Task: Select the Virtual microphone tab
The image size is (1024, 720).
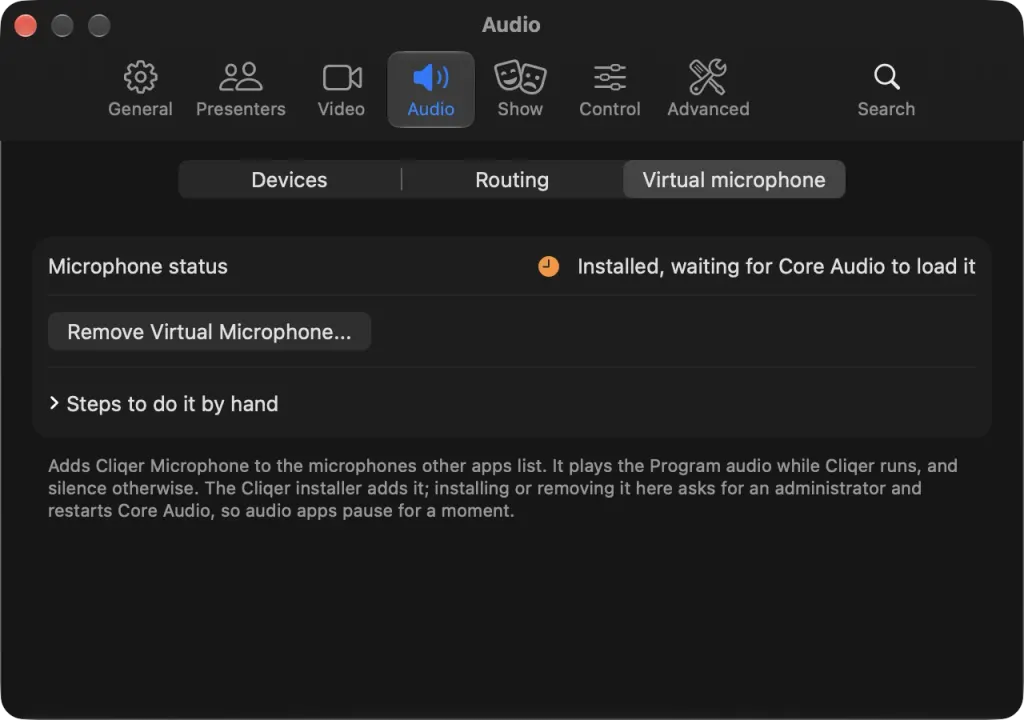Action: click(x=734, y=180)
